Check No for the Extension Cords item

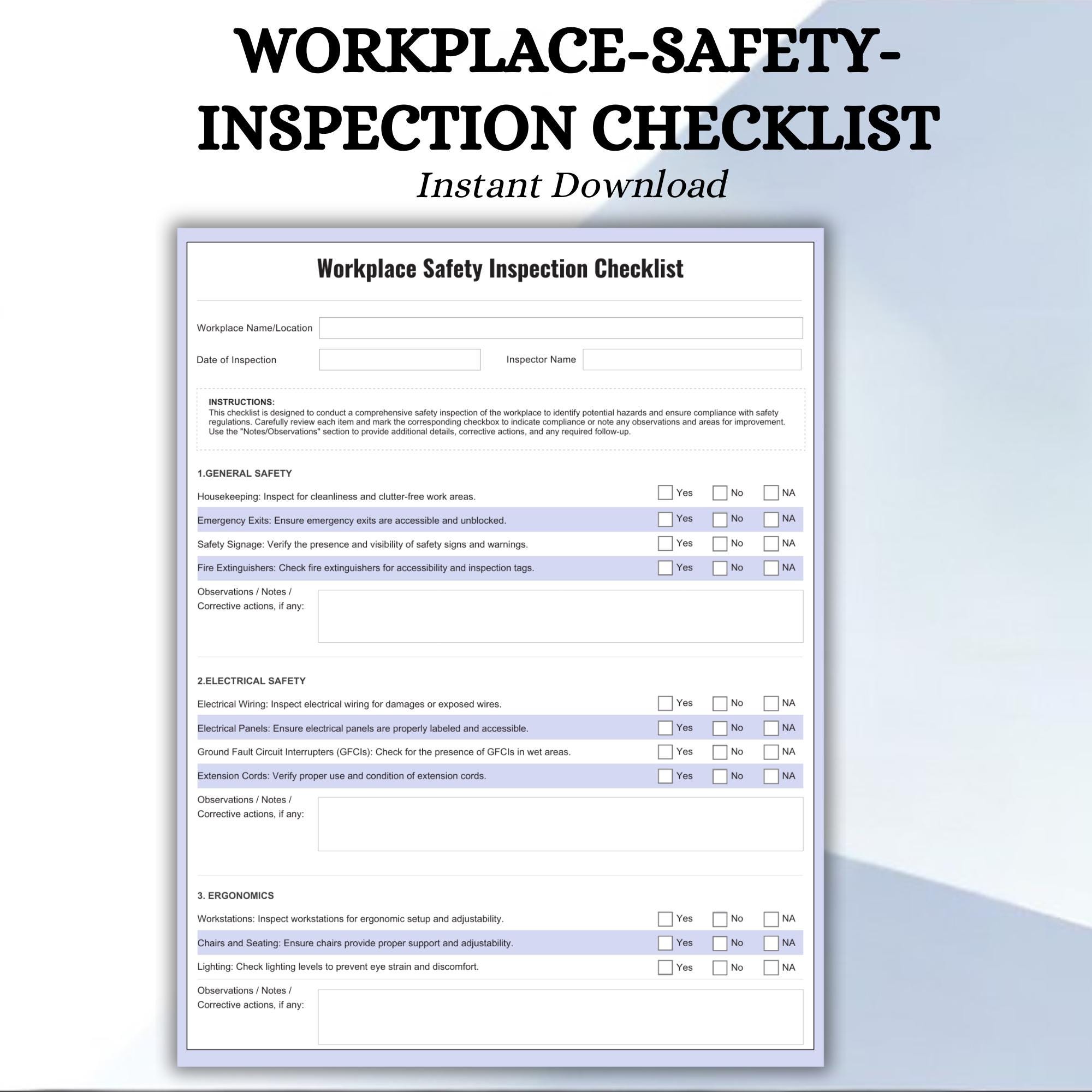point(720,775)
